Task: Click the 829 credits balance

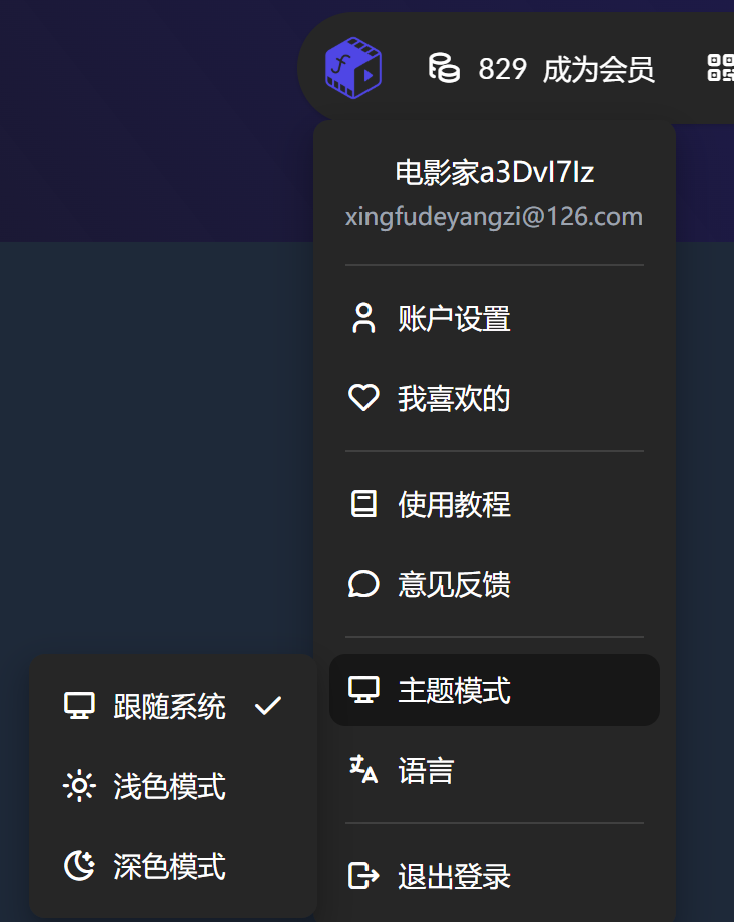Action: point(502,69)
